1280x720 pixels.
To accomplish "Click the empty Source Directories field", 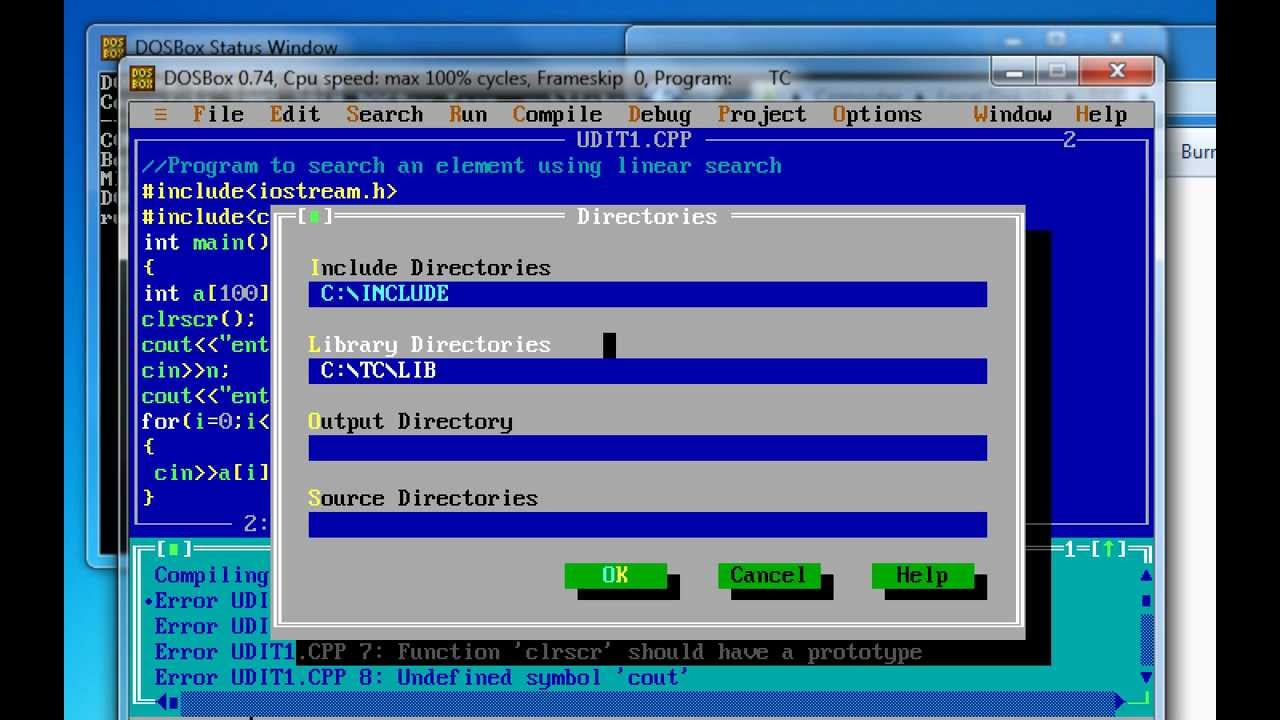I will pos(647,525).
